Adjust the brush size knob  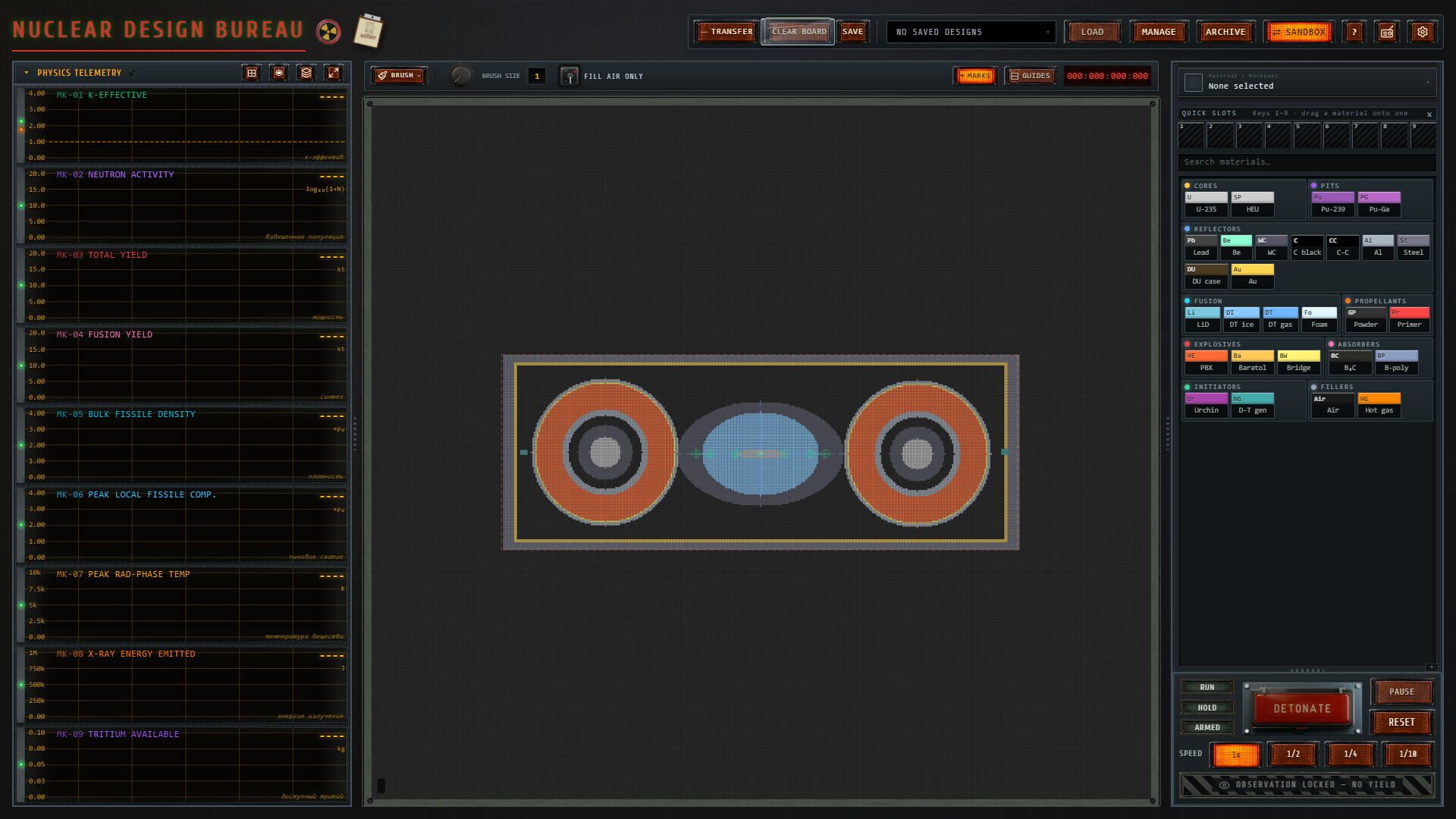[460, 76]
